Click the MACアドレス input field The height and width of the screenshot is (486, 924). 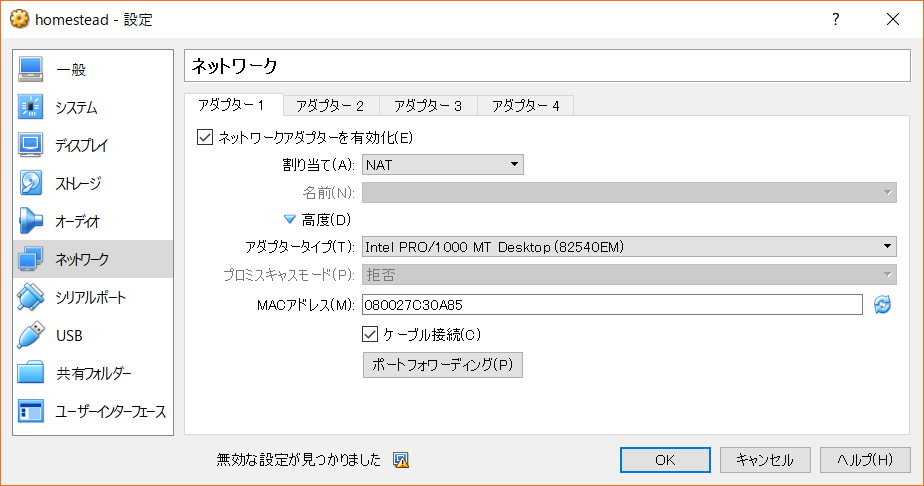pyautogui.click(x=612, y=305)
